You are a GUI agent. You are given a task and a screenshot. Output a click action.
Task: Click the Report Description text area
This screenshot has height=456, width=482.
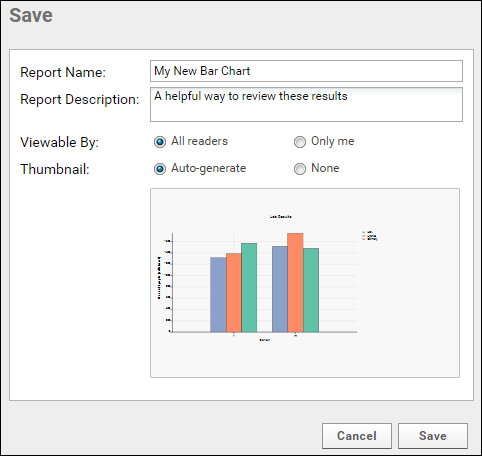306,105
